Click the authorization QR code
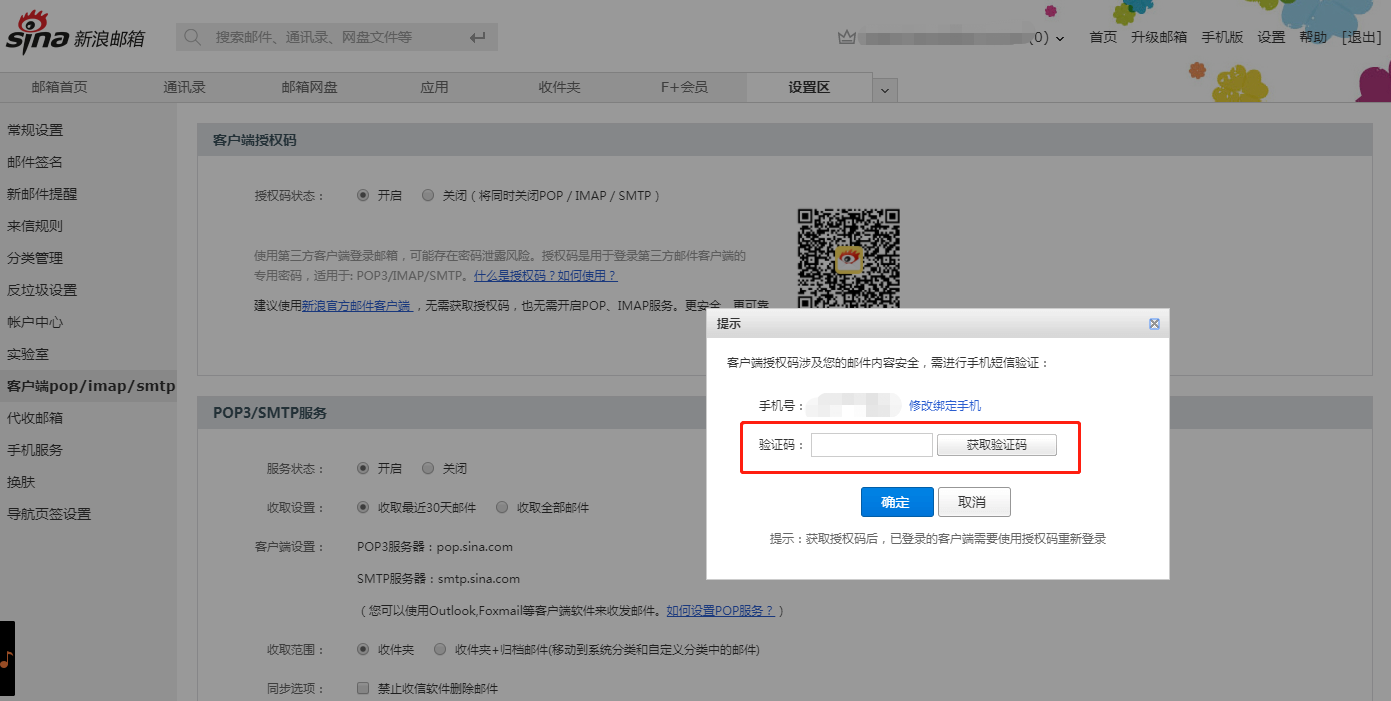The height and width of the screenshot is (701, 1391). point(849,258)
